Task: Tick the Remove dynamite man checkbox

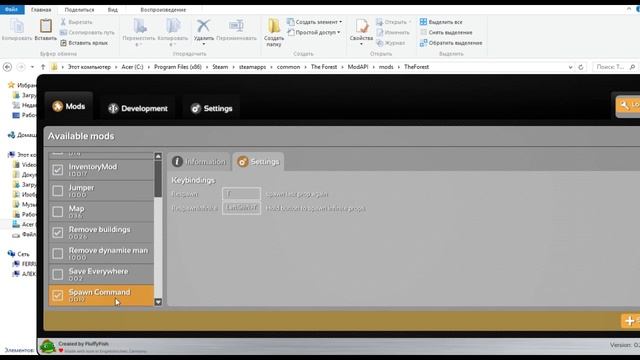Action: 58,253
